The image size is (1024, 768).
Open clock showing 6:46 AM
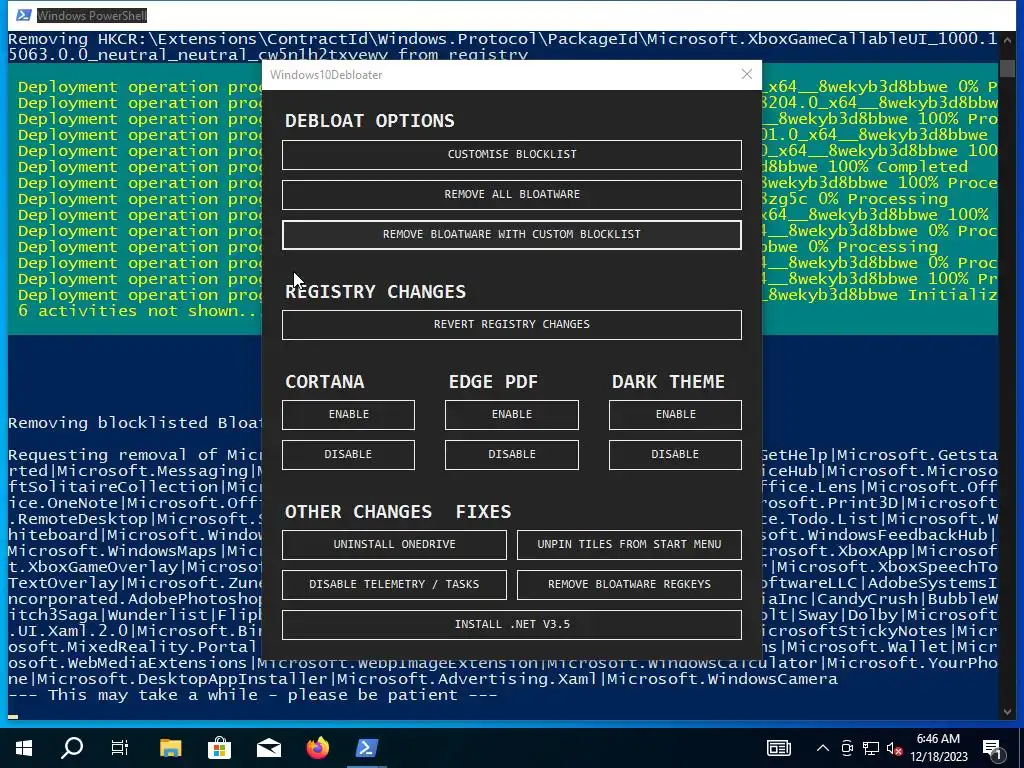tap(938, 748)
